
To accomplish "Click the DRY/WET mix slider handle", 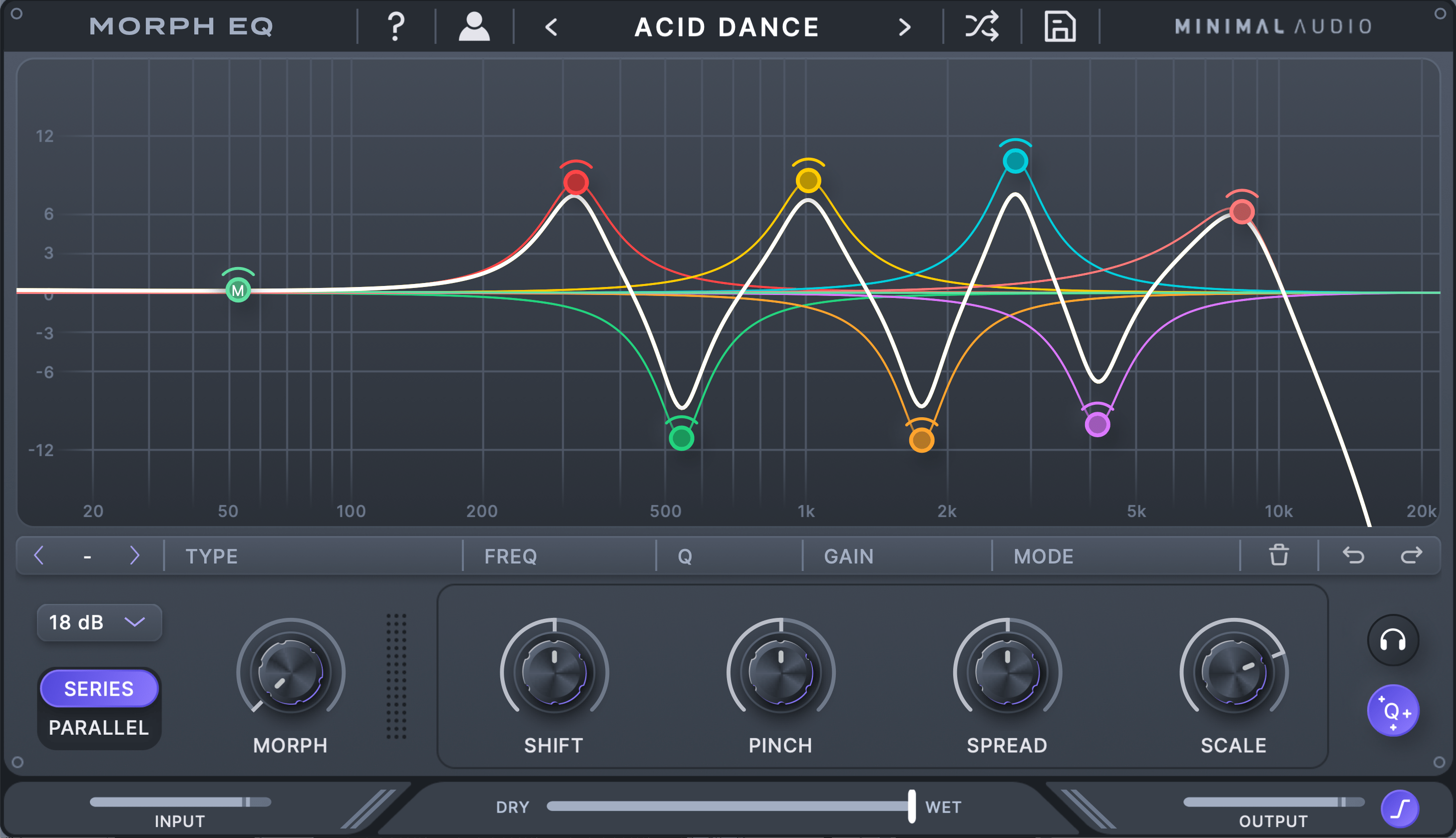I will pos(911,806).
